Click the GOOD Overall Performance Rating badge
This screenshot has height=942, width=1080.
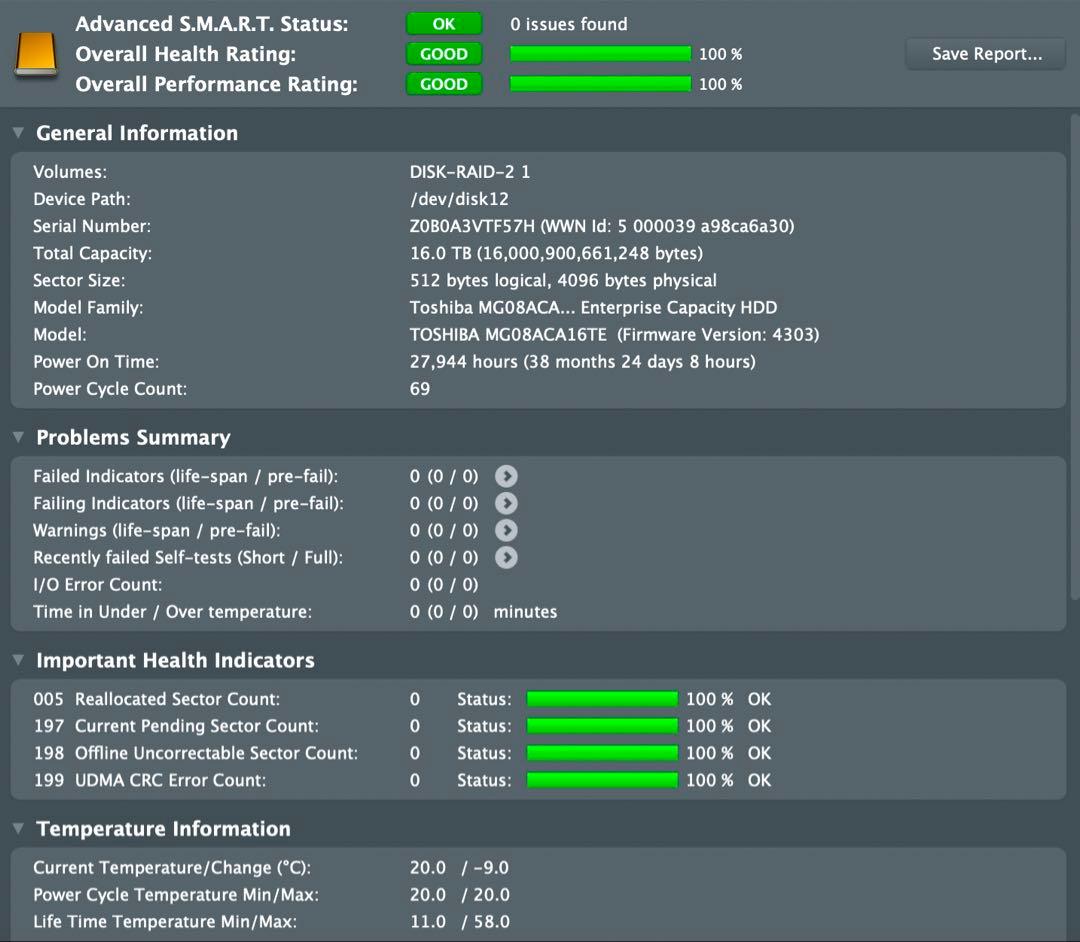444,84
